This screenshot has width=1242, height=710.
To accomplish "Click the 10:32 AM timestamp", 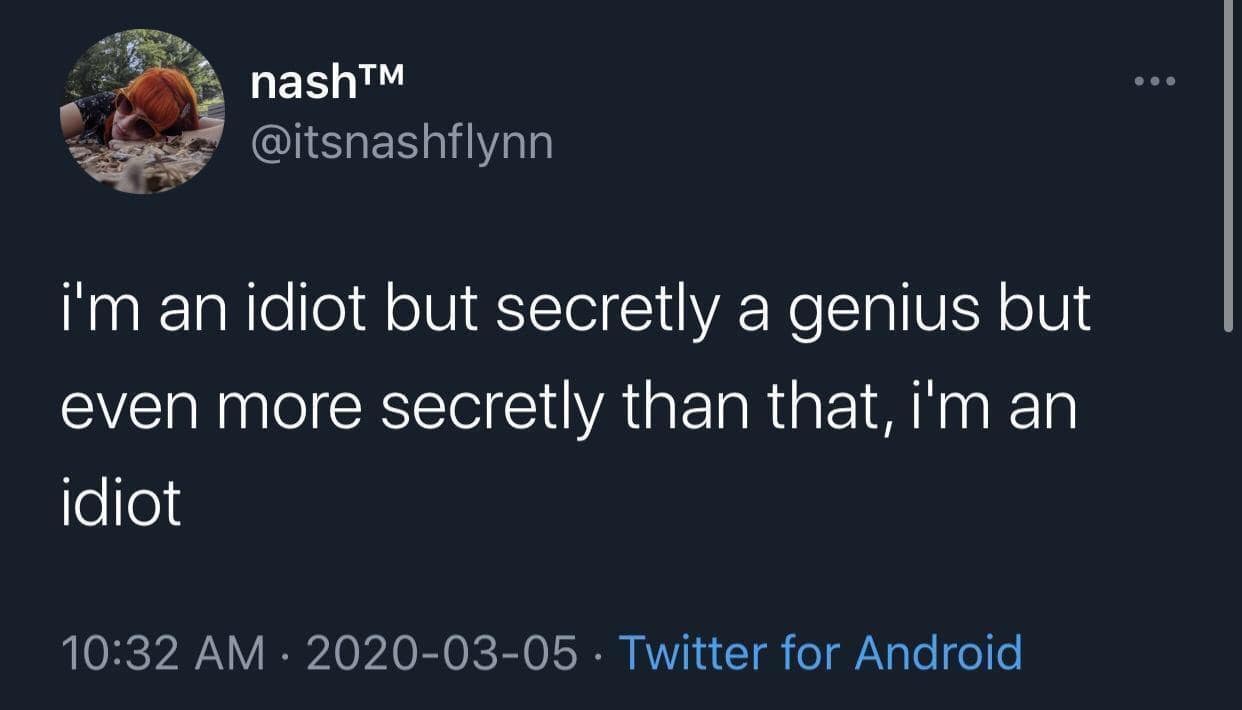I will pyautogui.click(x=163, y=653).
